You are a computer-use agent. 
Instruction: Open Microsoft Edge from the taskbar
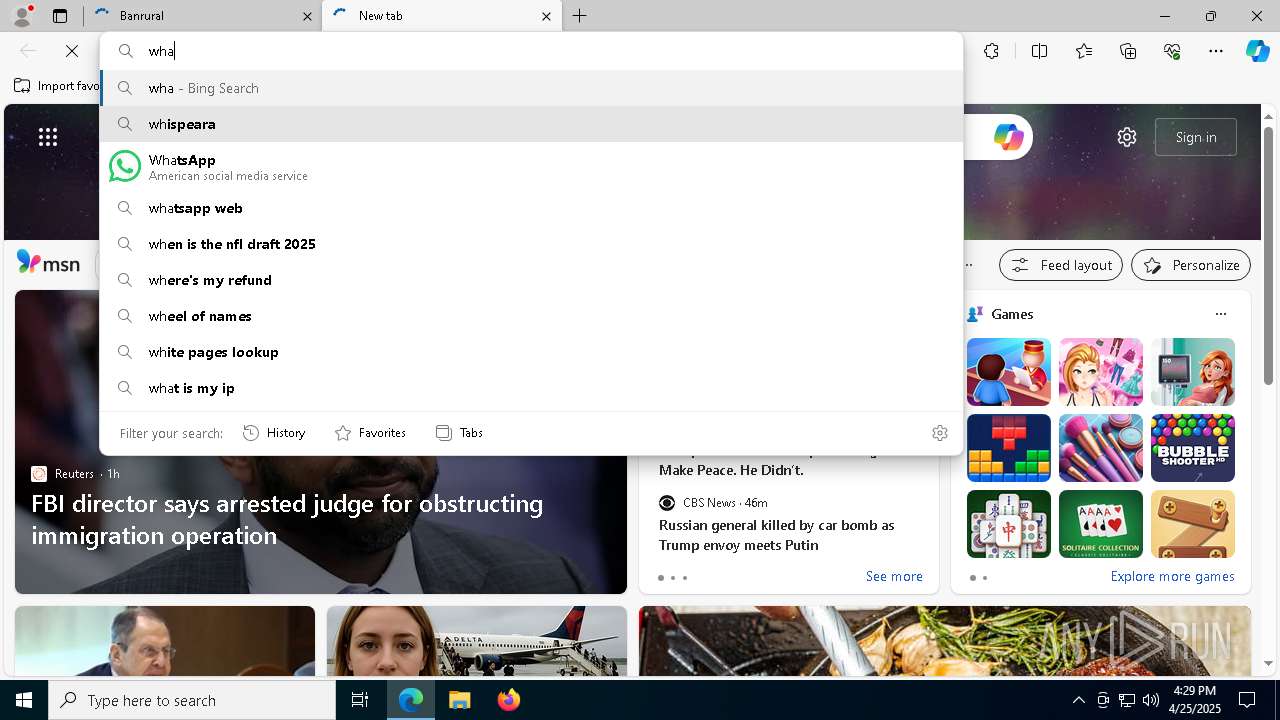411,700
